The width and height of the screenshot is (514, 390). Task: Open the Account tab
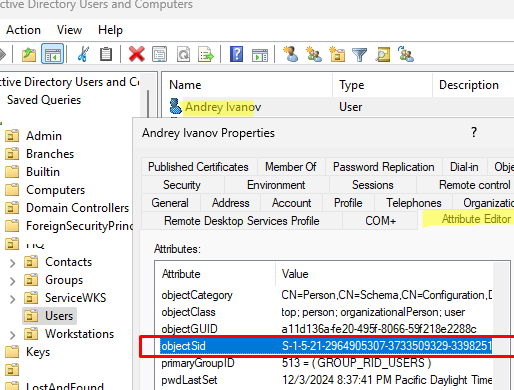[291, 203]
